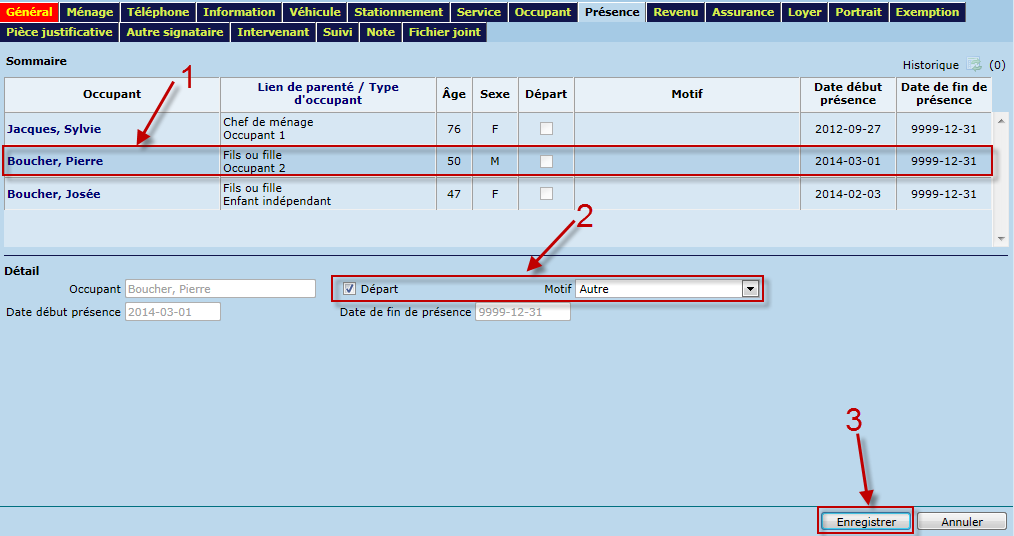Image resolution: width=1014 pixels, height=536 pixels.
Task: Open the Motif dropdown list
Action: pos(750,289)
